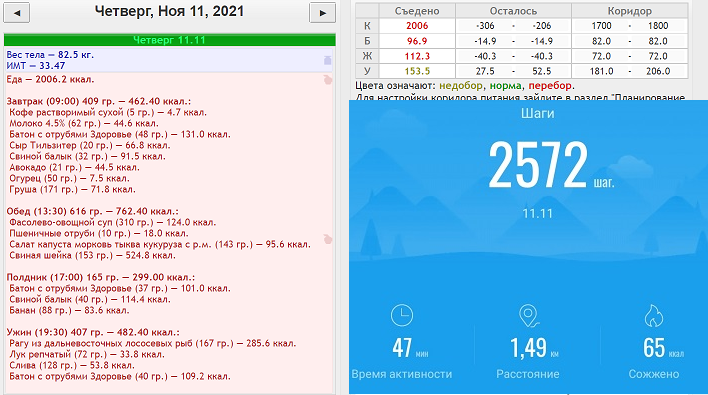Tap the flame icon above Сожжено
The height and width of the screenshot is (395, 708).
click(x=653, y=315)
